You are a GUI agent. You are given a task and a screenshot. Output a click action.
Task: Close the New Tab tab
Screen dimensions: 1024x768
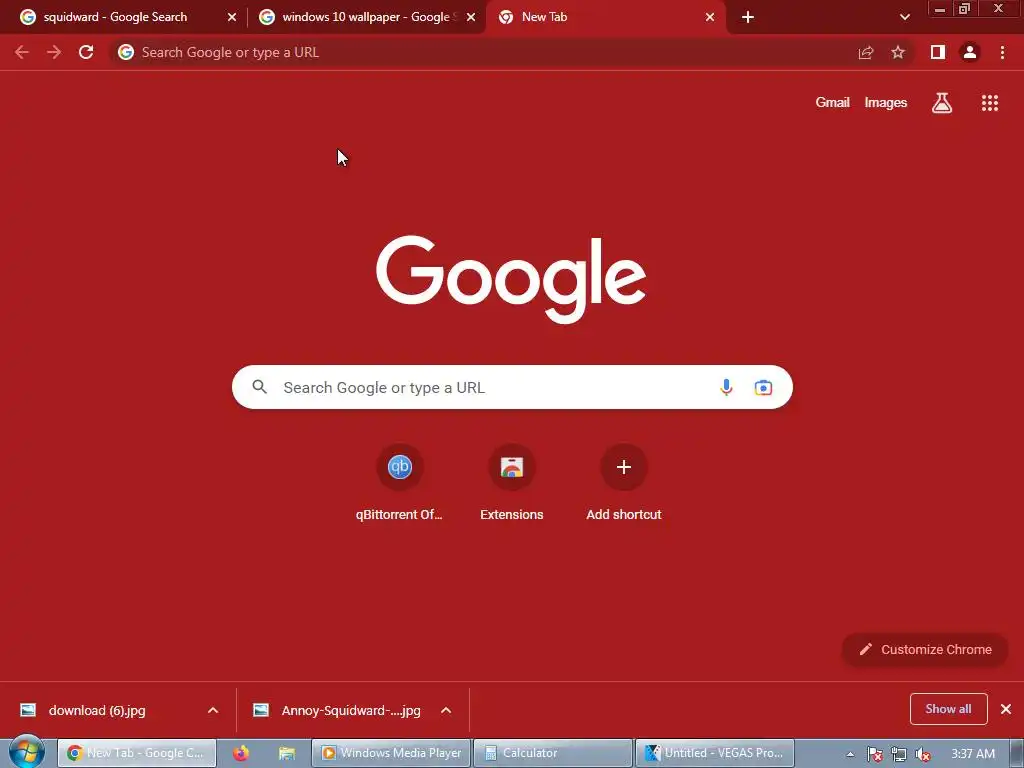710,18
